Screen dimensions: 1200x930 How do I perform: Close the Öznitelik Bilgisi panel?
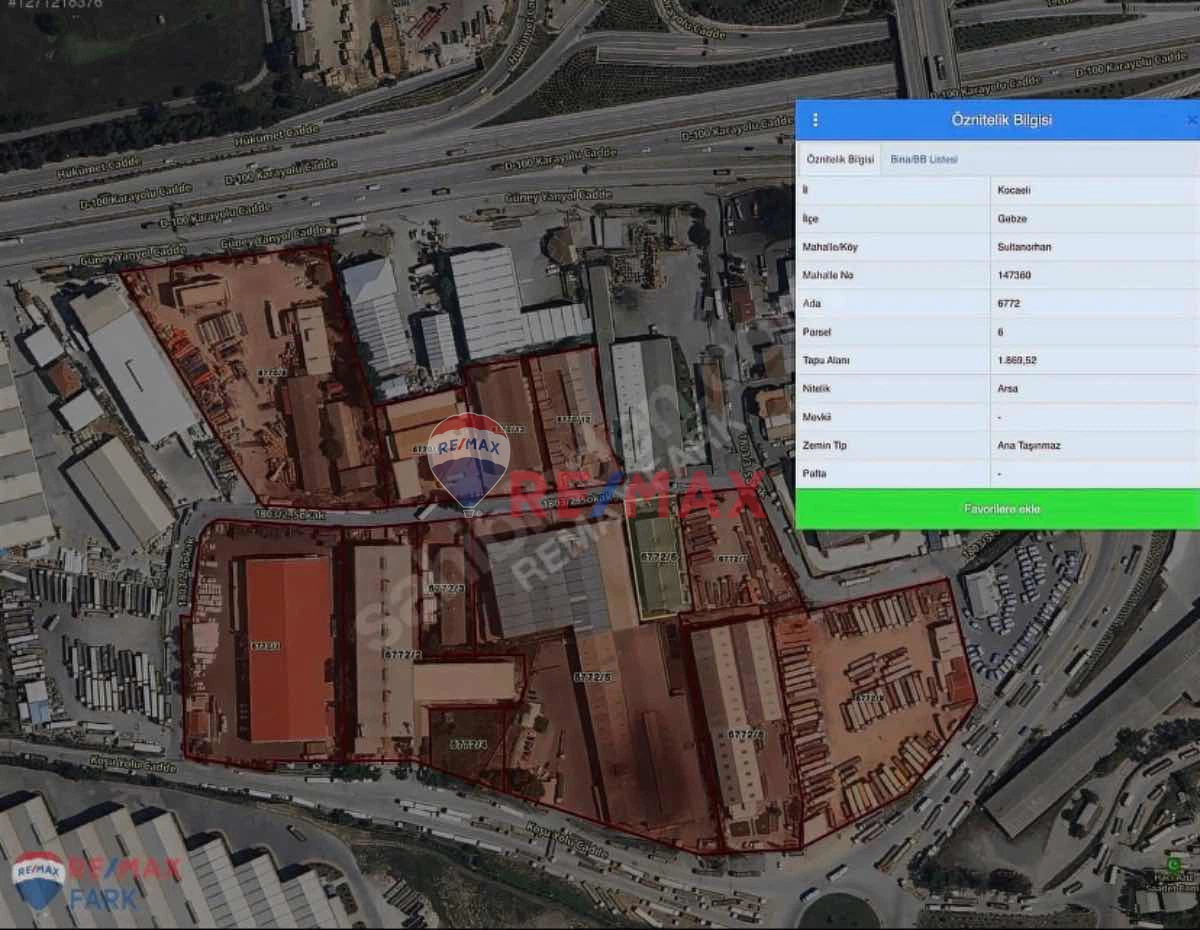(1190, 120)
